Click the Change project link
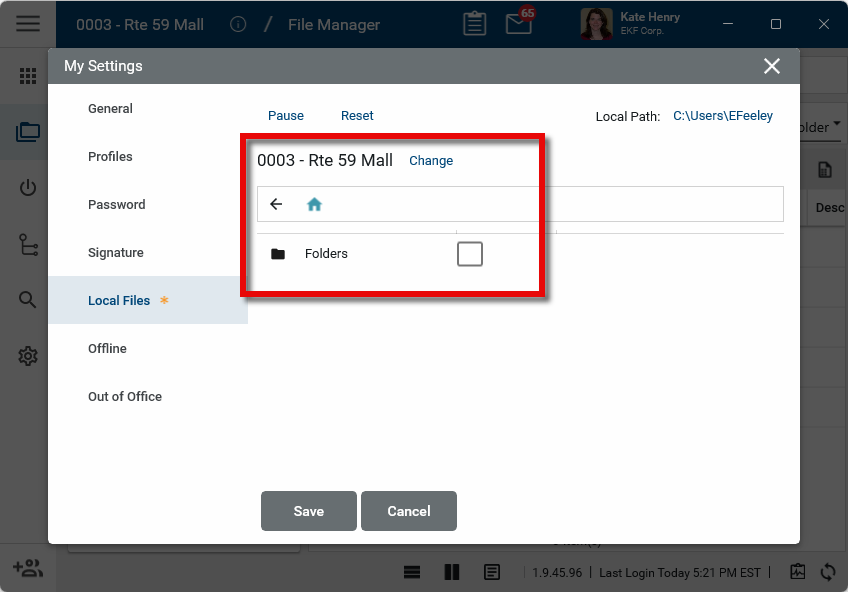Viewport: 848px width, 592px height. click(x=431, y=160)
